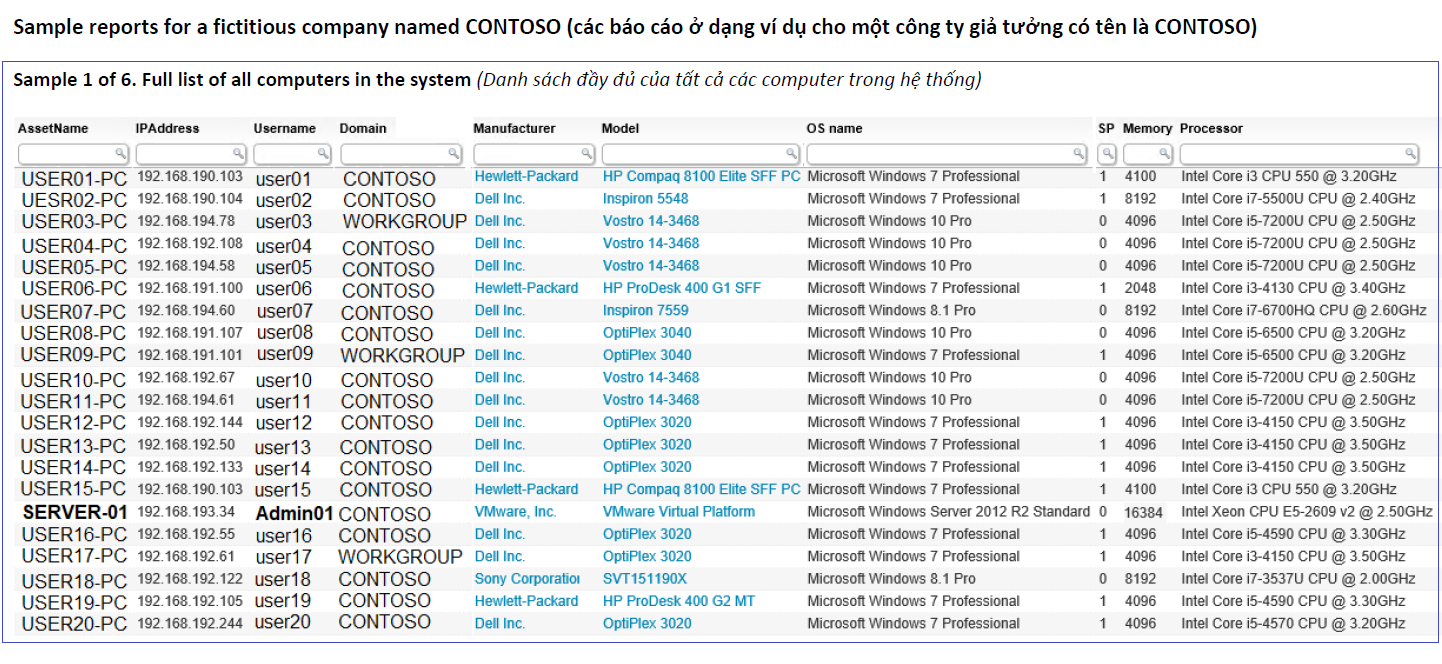Select the UESR02-PC asset name cell
1442x664 pixels.
click(x=74, y=199)
